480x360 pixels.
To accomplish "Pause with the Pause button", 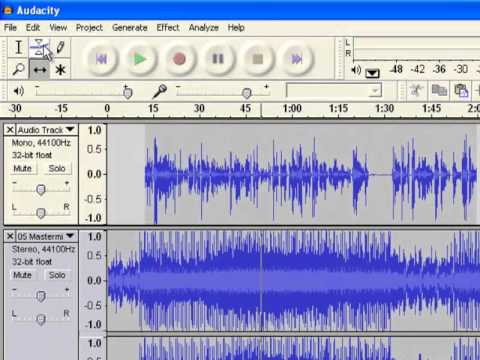I will click(218, 59).
